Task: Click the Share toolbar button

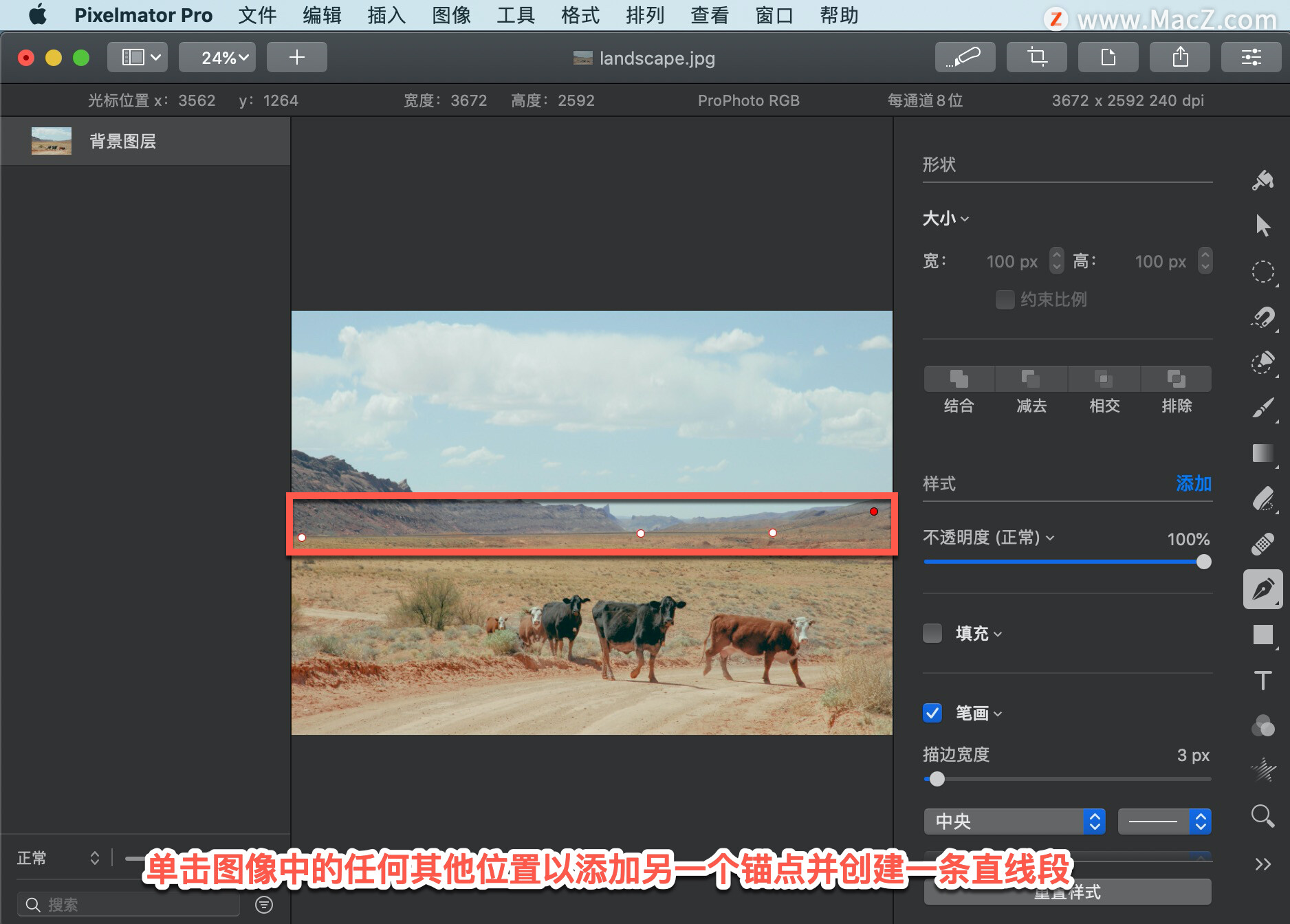Action: [x=1179, y=57]
